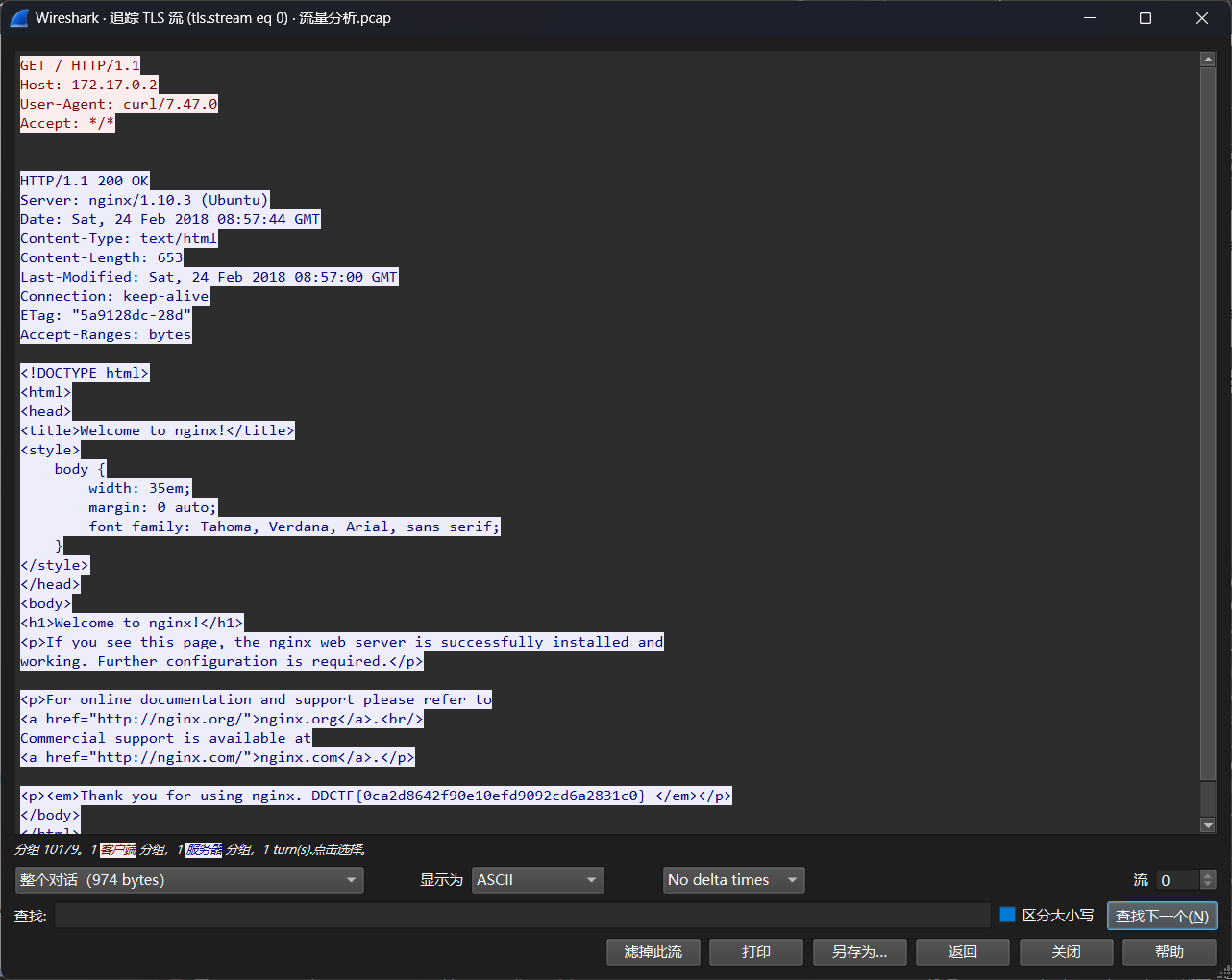
Task: Toggle the 区分大小写 case-sensitive checkbox
Action: (x=1007, y=915)
